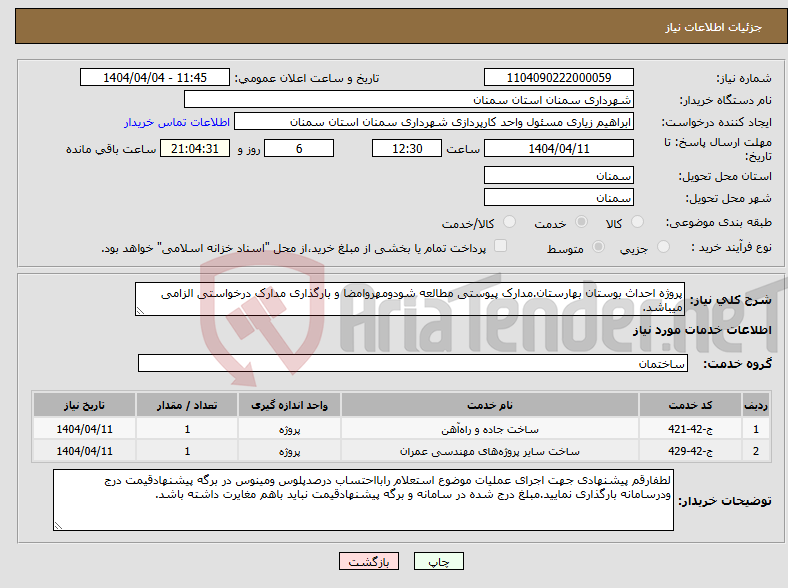The image size is (788, 588).
Task: Click the buyer organization name field
Action: [x=409, y=100]
